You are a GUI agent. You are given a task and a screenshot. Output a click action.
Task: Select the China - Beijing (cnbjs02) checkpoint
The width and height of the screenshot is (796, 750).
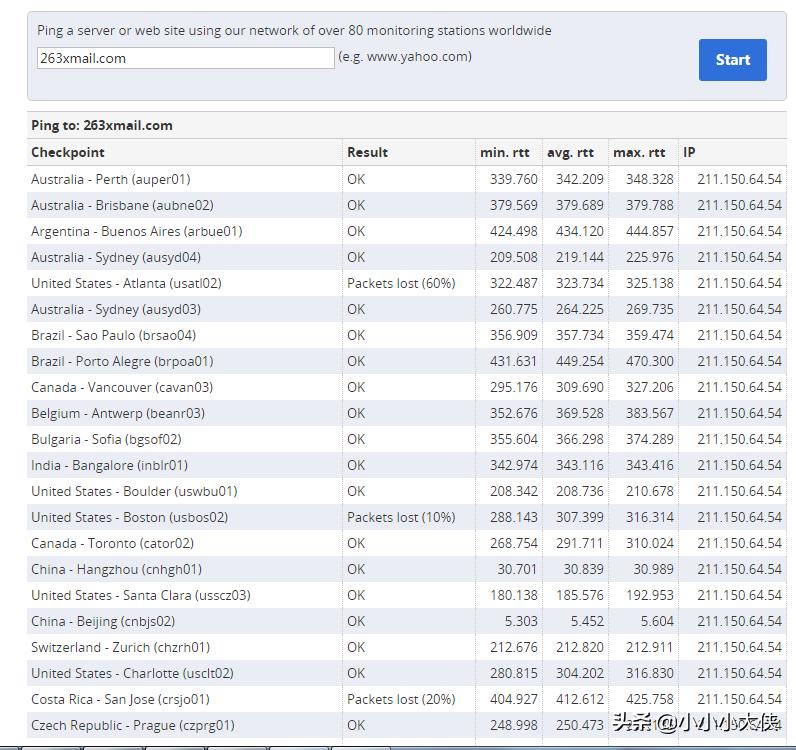(103, 621)
